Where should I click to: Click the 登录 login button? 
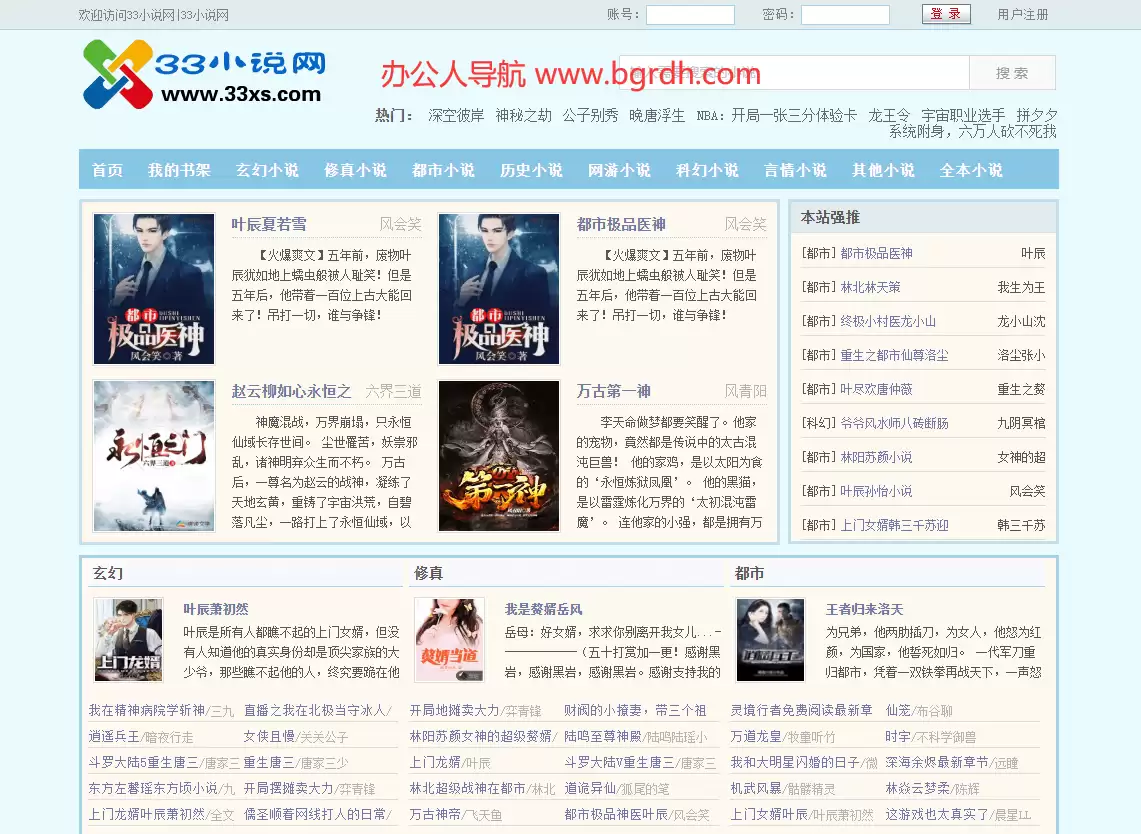946,14
